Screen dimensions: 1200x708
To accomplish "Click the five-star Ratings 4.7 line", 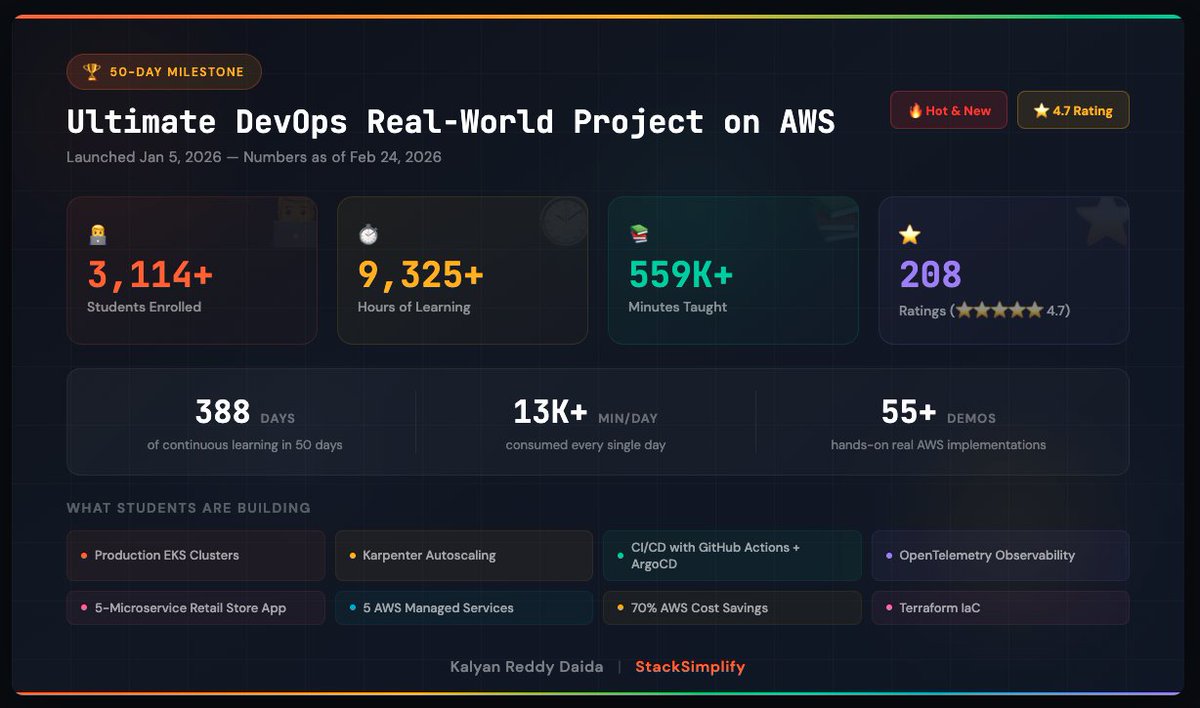I will (x=985, y=311).
